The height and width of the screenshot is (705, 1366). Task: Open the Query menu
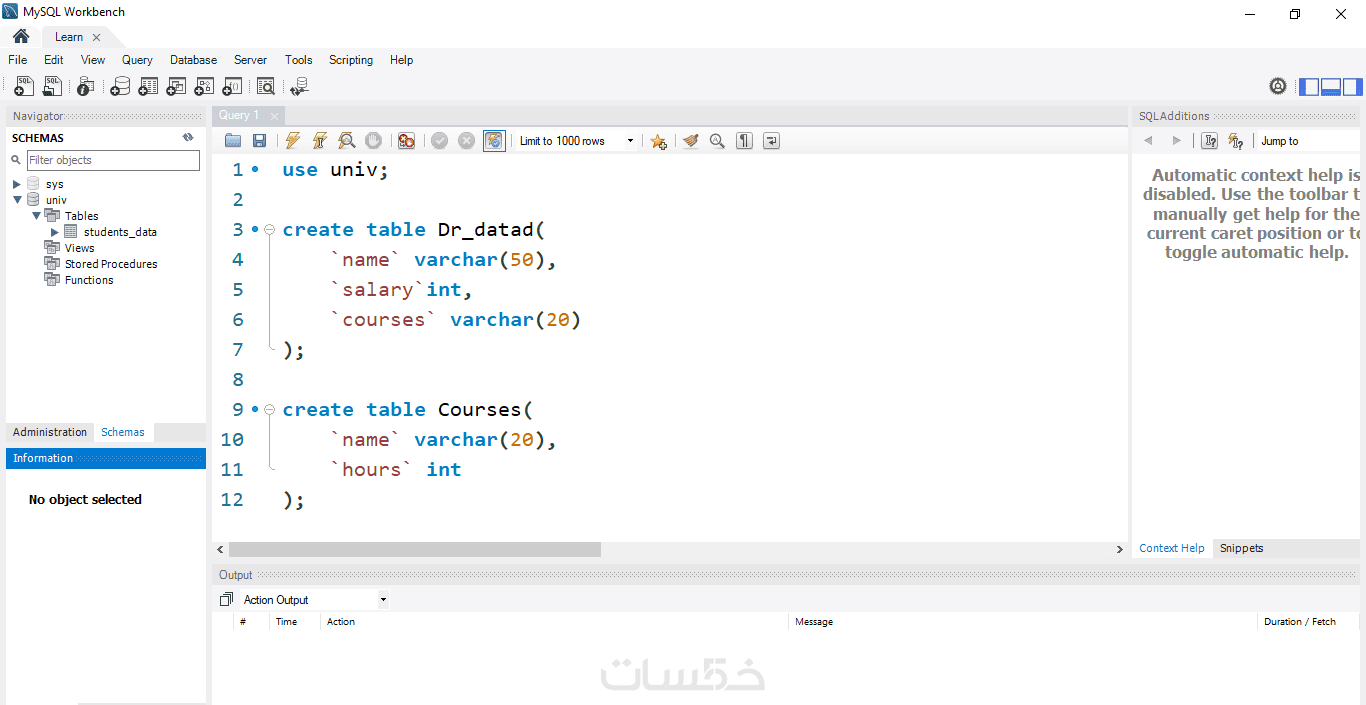click(x=138, y=60)
